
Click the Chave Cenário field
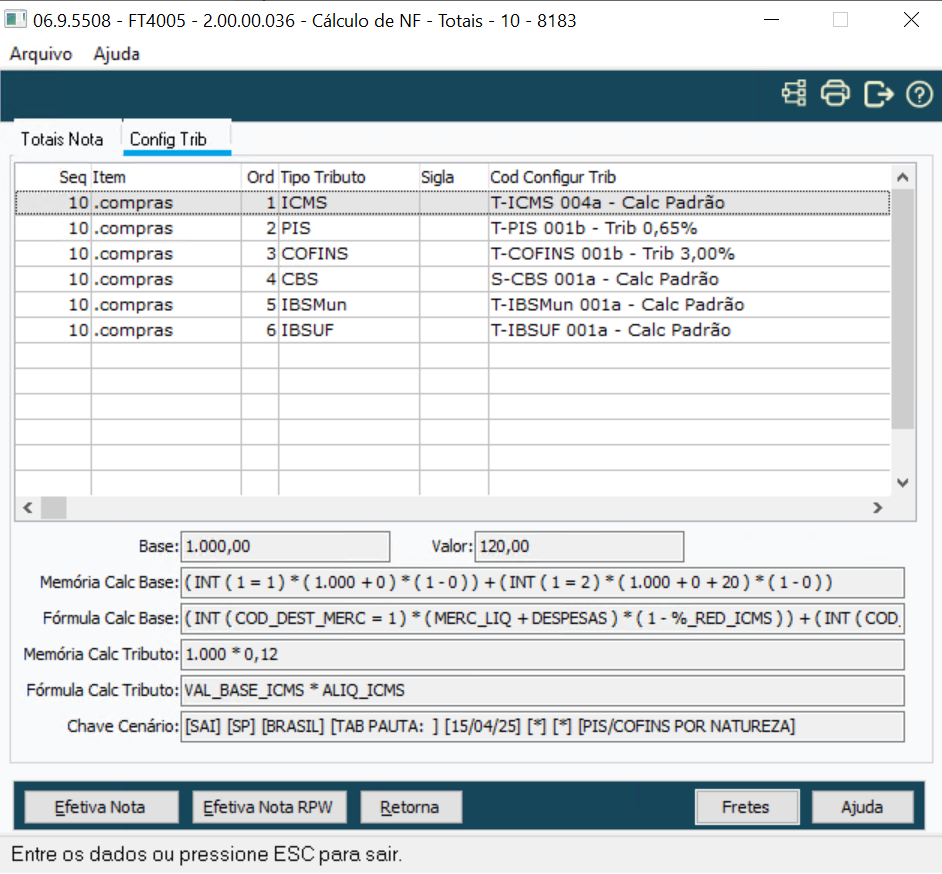coord(542,727)
